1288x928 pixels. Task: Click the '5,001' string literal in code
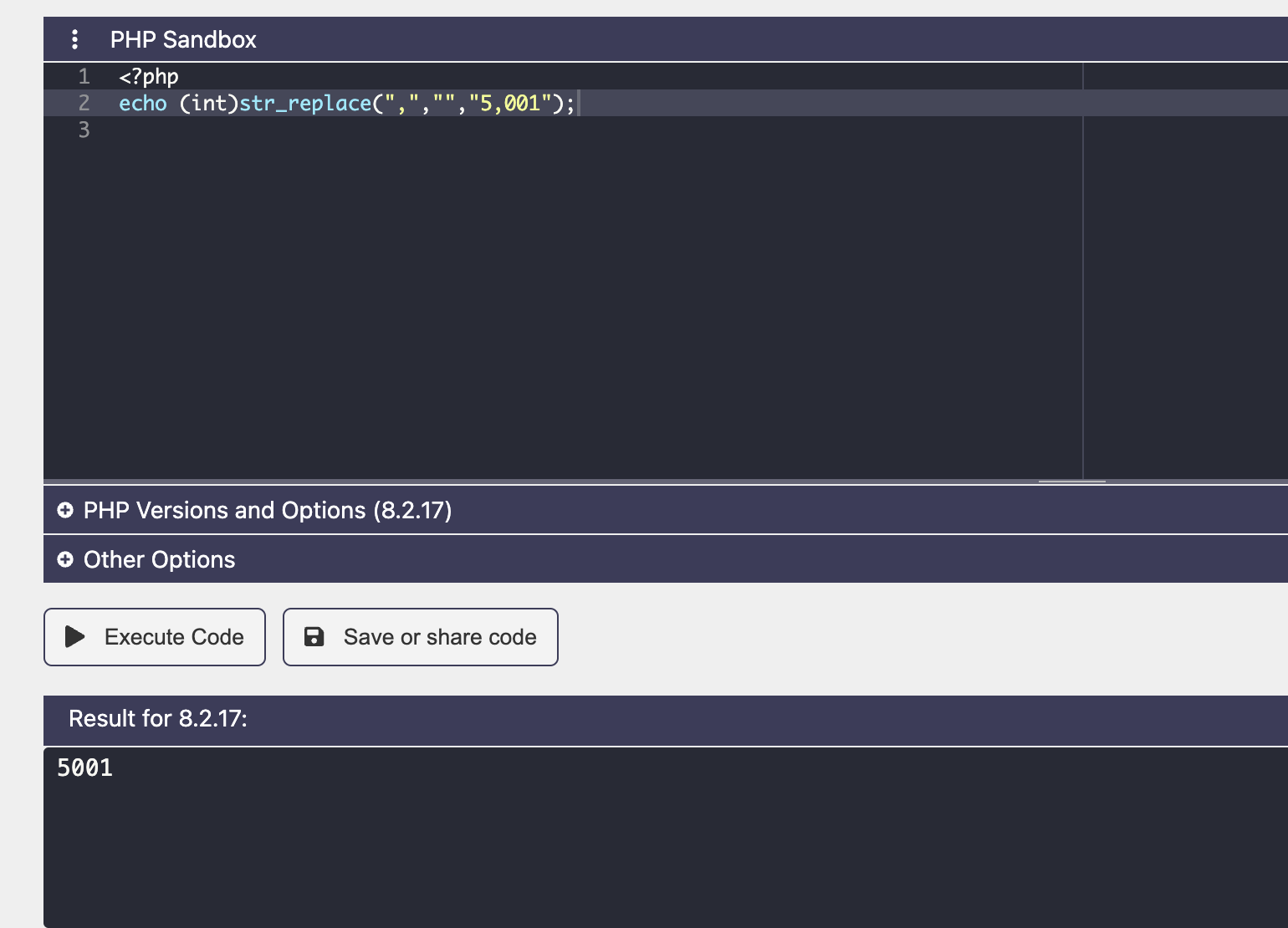click(x=510, y=103)
